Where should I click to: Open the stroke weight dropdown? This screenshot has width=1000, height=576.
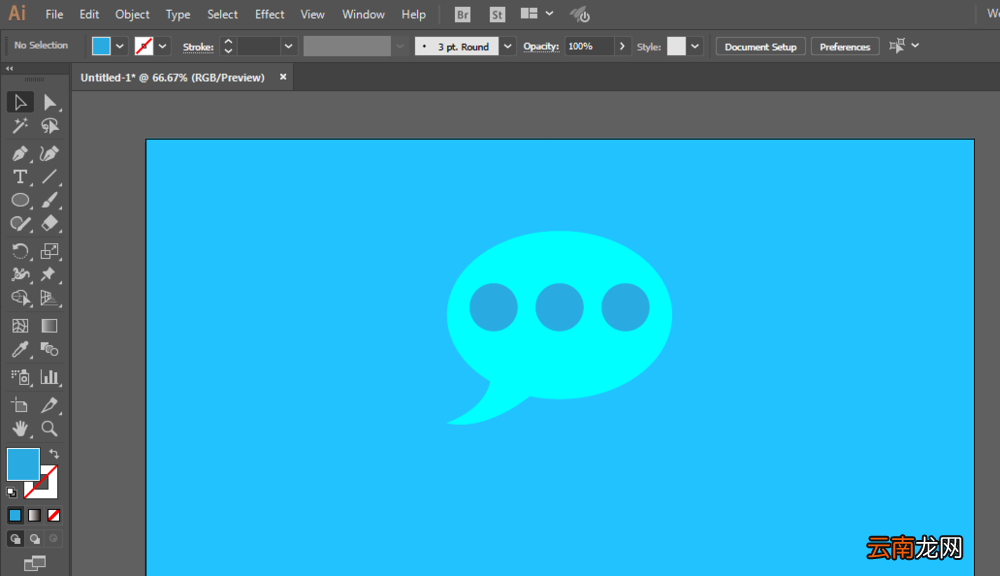pyautogui.click(x=288, y=46)
